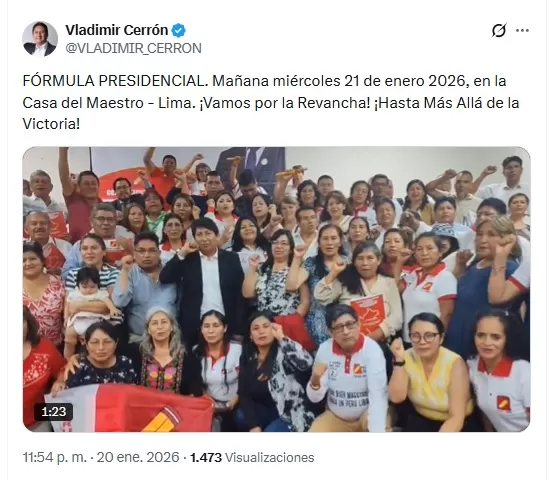Image resolution: width=551 pixels, height=494 pixels.
Task: Play the group photo video
Action: pos(276,289)
